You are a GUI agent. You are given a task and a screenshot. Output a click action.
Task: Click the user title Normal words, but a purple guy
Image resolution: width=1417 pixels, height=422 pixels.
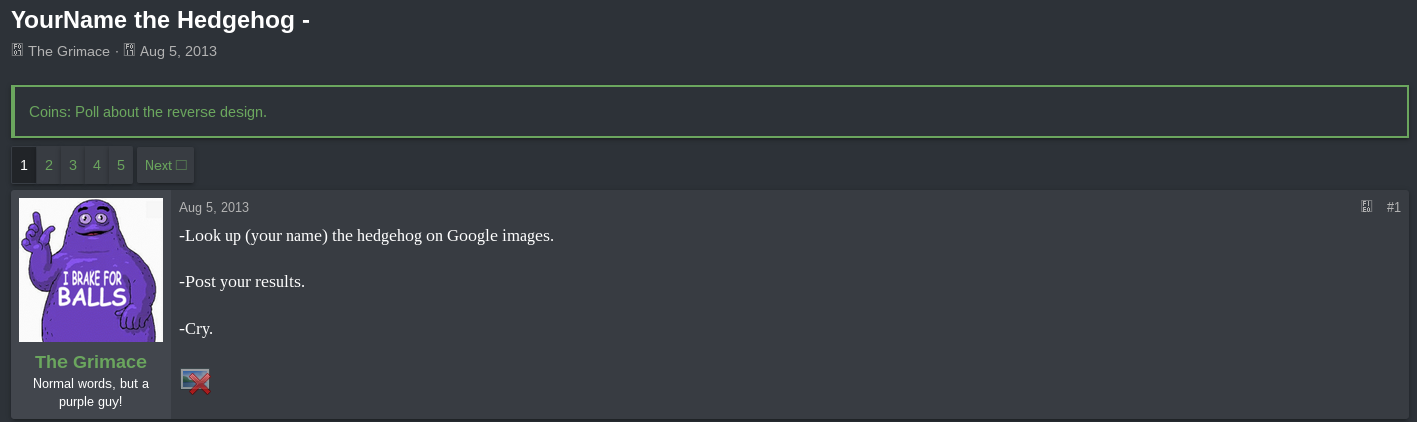pos(91,392)
